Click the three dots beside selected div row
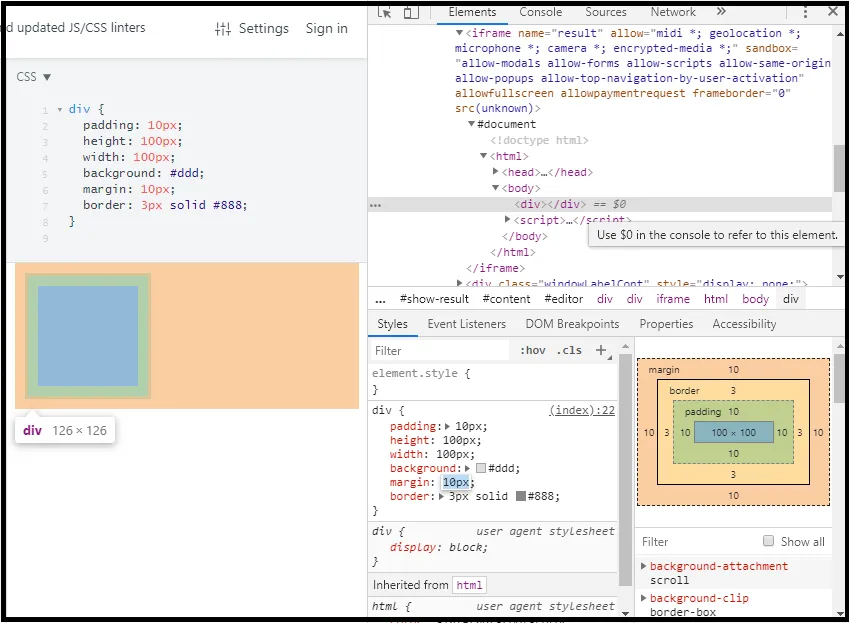The height and width of the screenshot is (623, 849). click(x=375, y=204)
